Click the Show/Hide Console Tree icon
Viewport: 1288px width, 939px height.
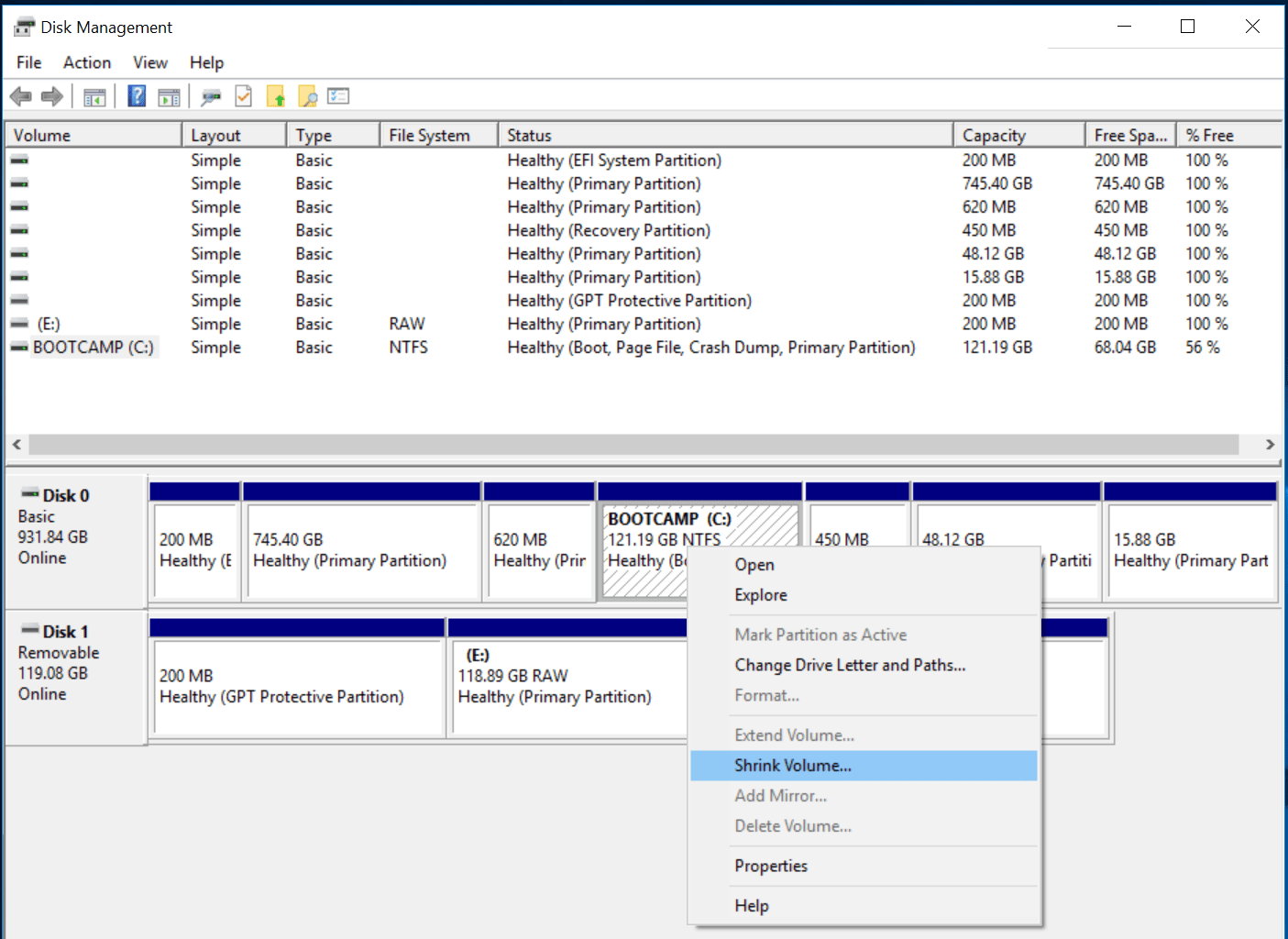coord(94,96)
